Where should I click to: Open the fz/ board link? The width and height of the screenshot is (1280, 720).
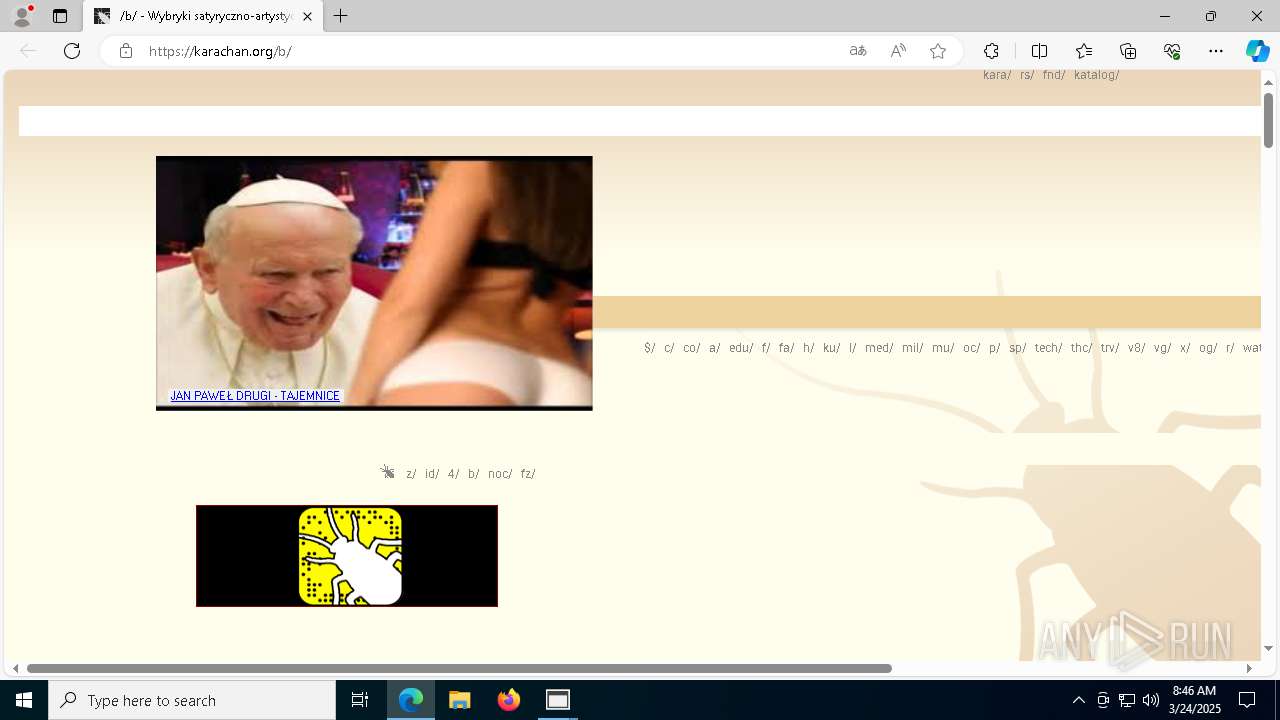528,474
